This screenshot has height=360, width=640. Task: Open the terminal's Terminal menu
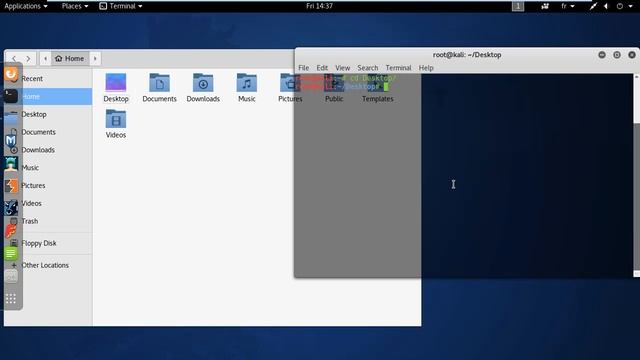(398, 68)
